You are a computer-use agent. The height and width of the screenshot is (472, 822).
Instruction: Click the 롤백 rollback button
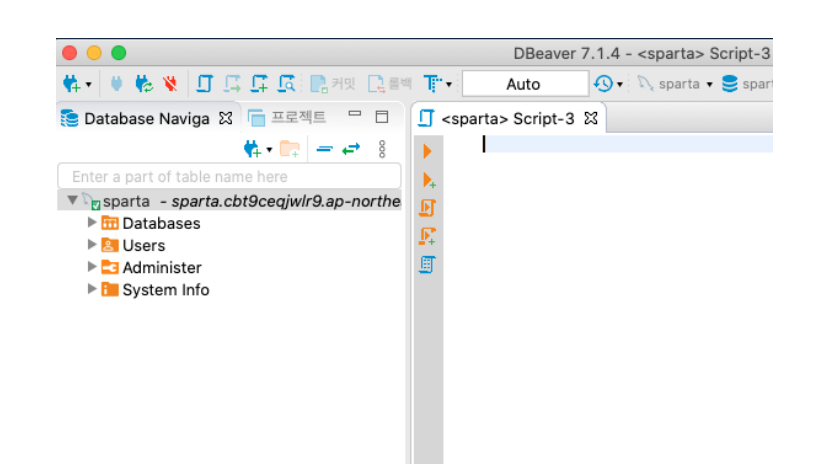point(390,83)
